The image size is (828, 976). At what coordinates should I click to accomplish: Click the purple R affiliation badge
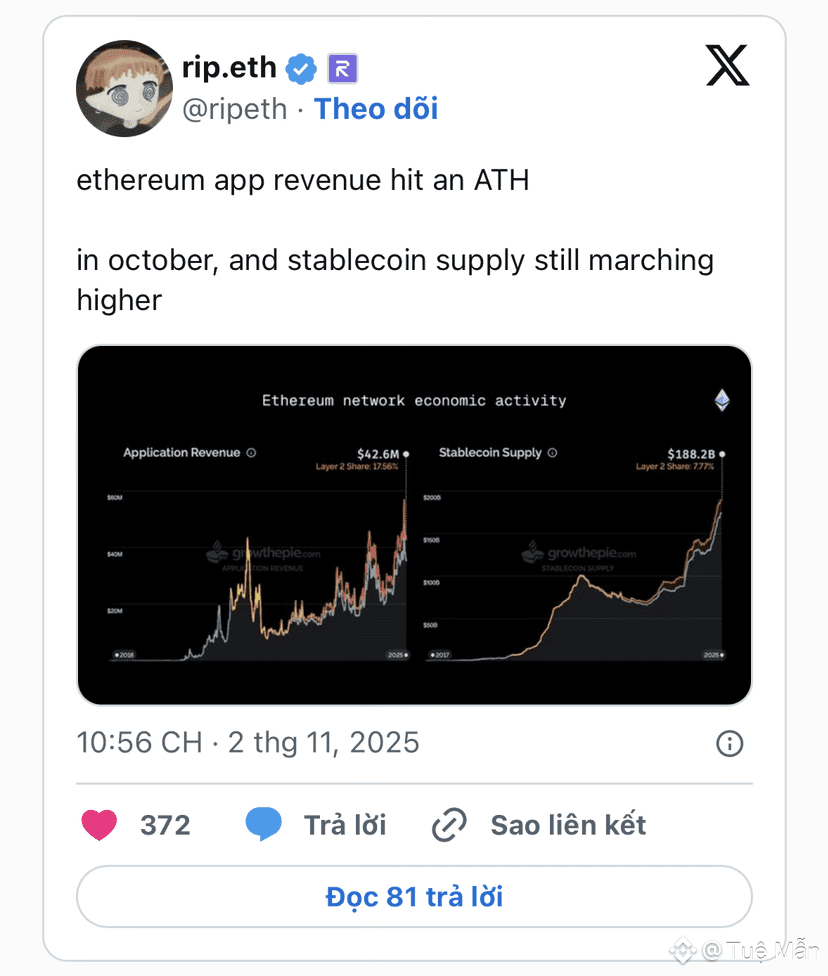(343, 69)
